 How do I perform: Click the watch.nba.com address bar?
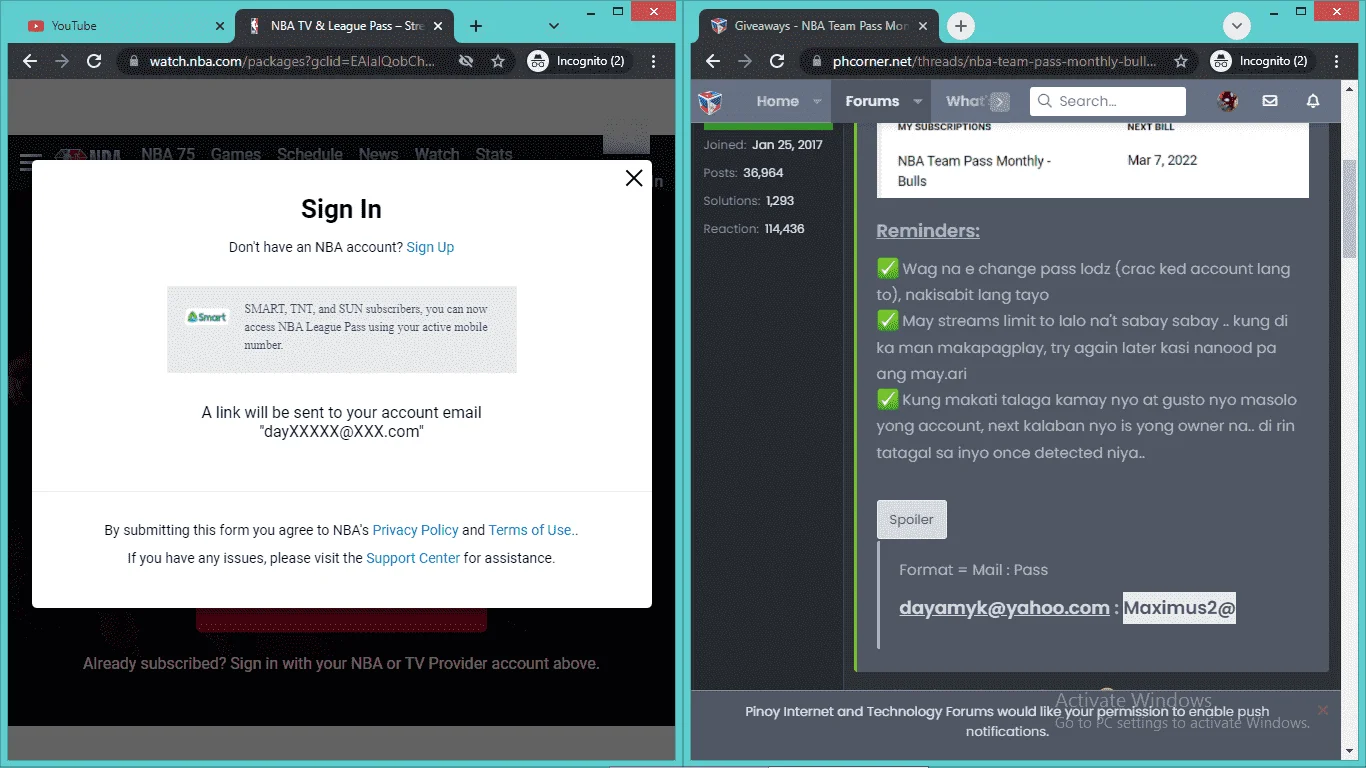[x=292, y=61]
